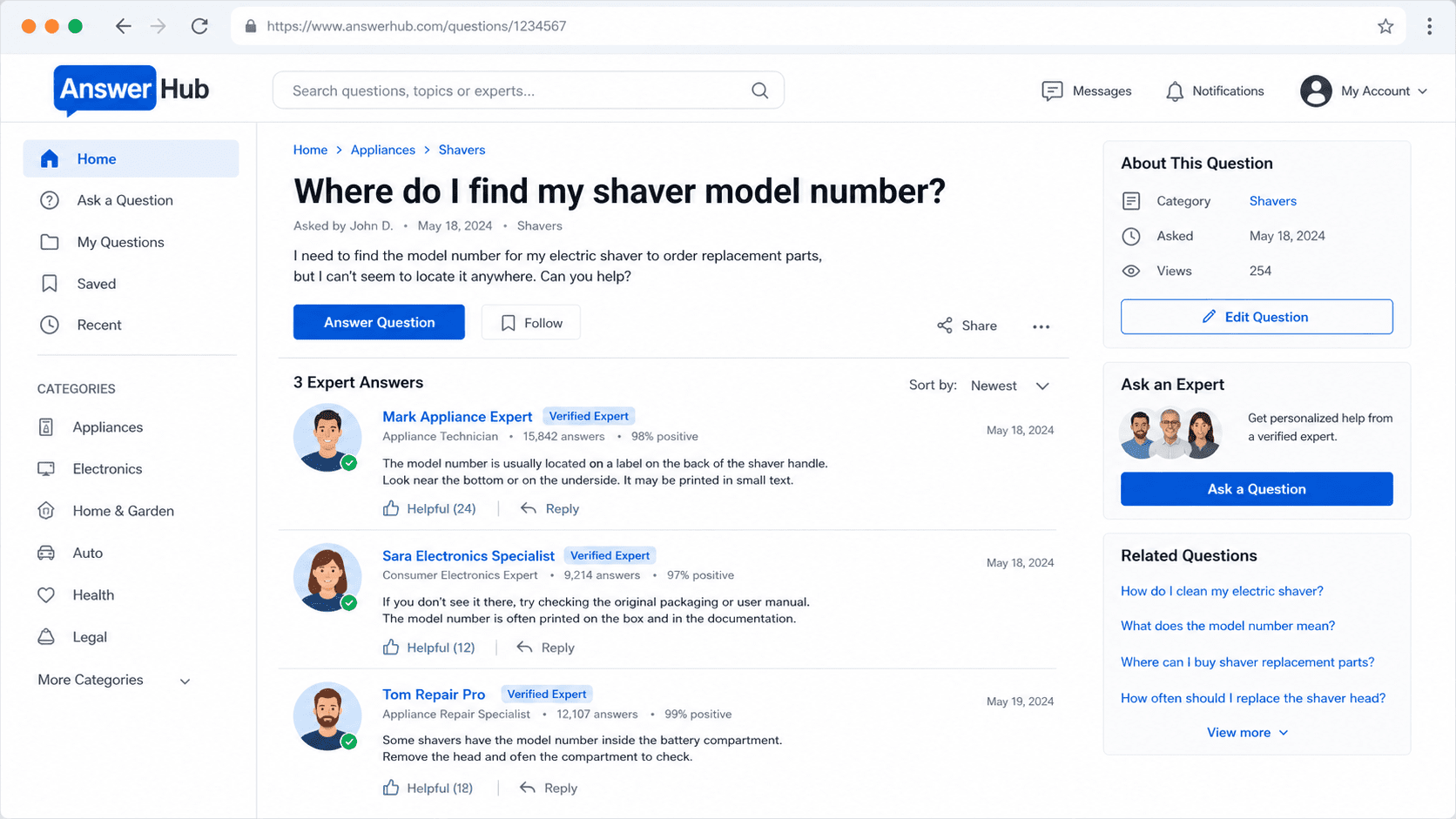Open Messages from the header

[1086, 91]
